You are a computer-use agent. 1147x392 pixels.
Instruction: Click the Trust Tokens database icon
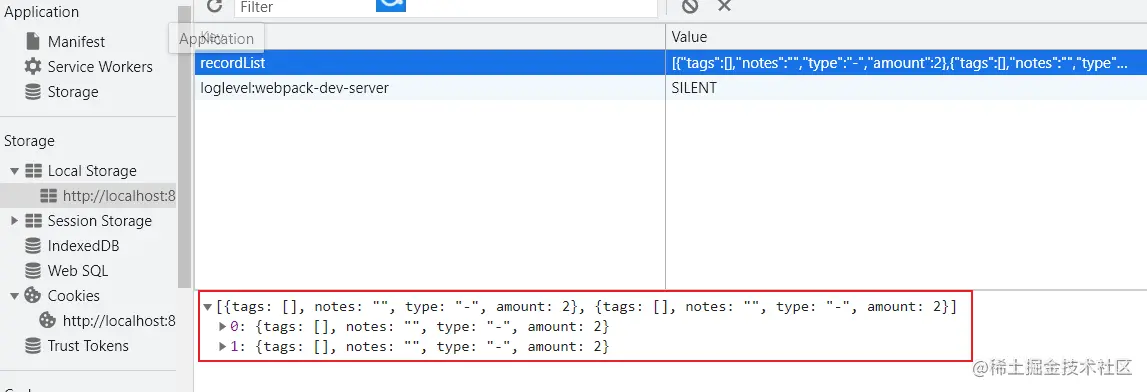(33, 345)
